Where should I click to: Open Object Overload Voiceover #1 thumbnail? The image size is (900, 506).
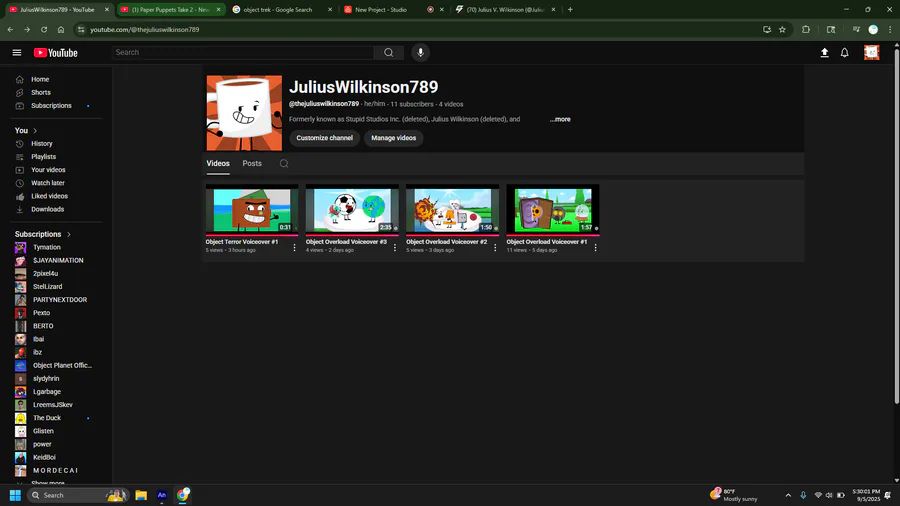point(553,209)
